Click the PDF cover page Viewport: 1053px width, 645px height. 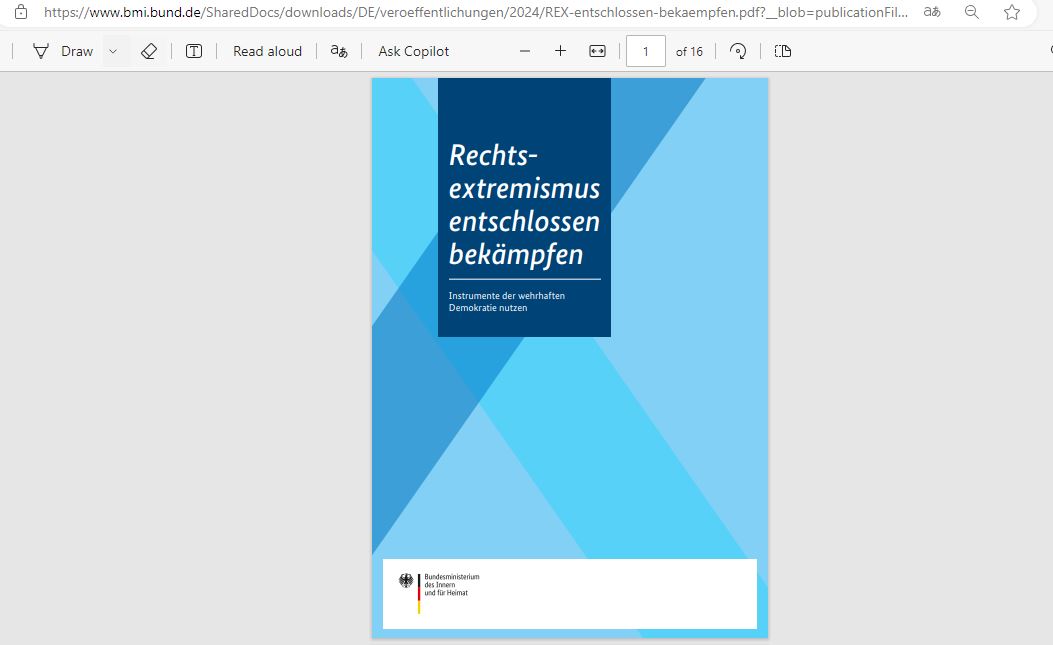point(569,357)
